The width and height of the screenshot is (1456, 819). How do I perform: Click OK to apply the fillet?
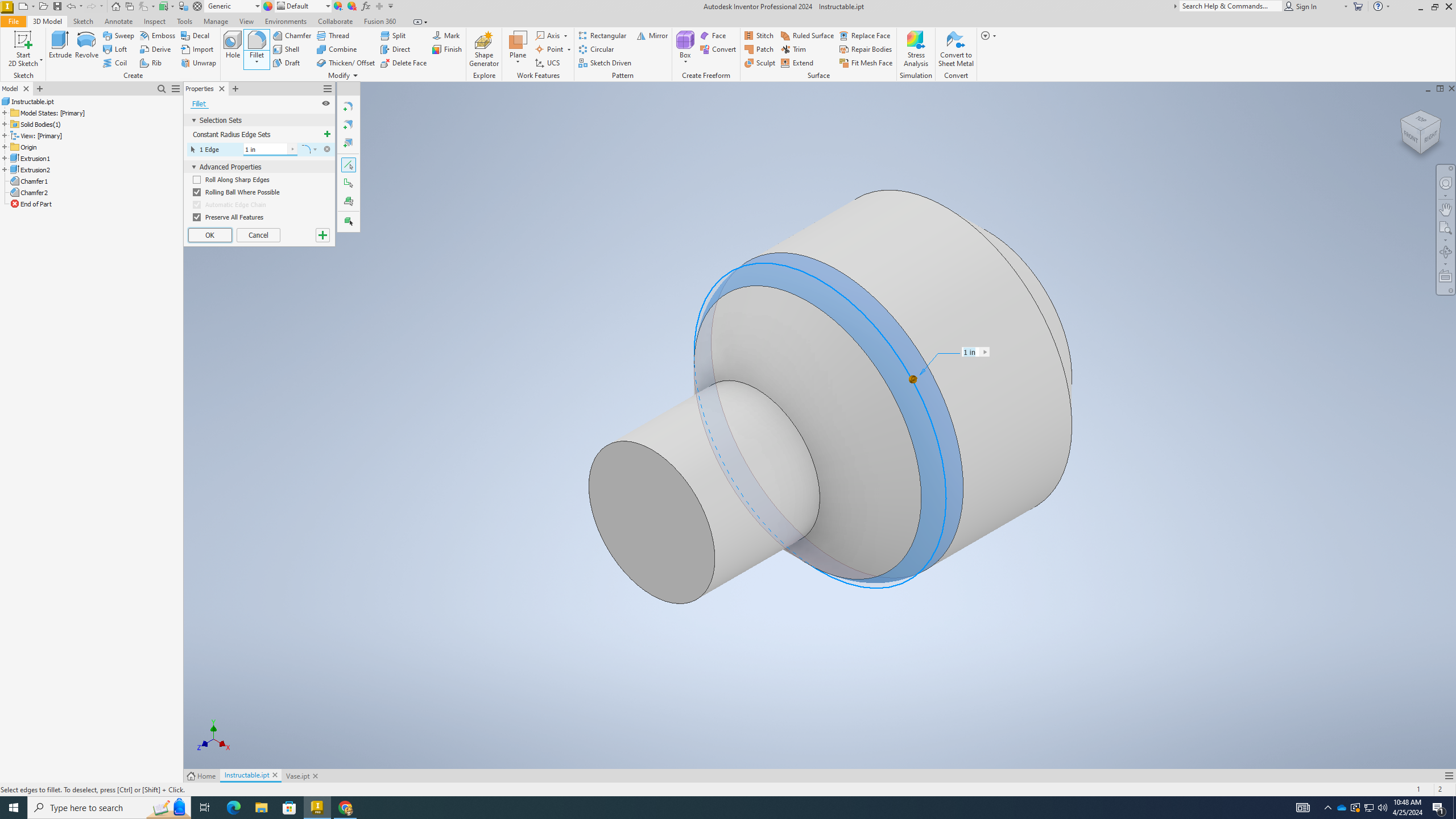coord(210,235)
